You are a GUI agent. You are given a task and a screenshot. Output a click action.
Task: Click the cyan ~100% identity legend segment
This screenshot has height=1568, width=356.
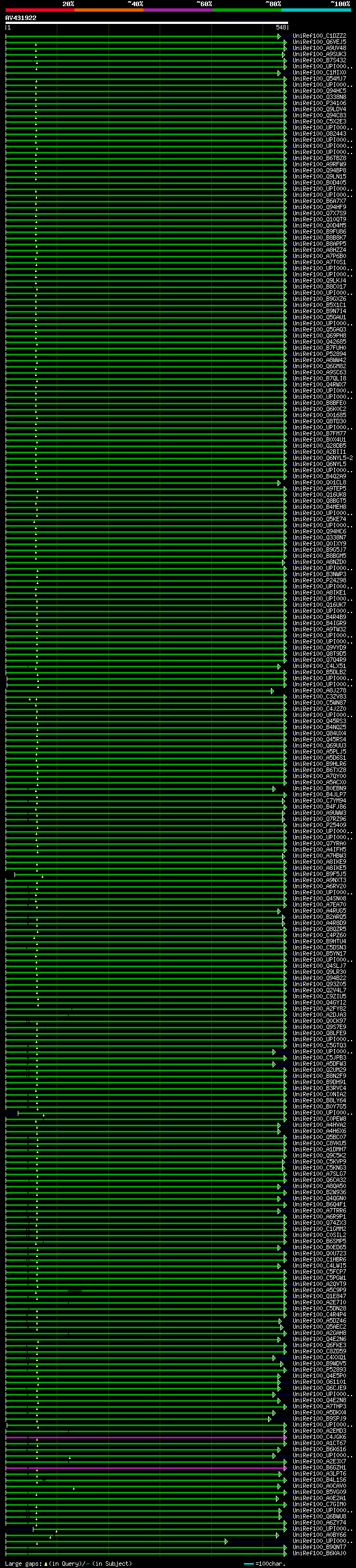[317, 10]
